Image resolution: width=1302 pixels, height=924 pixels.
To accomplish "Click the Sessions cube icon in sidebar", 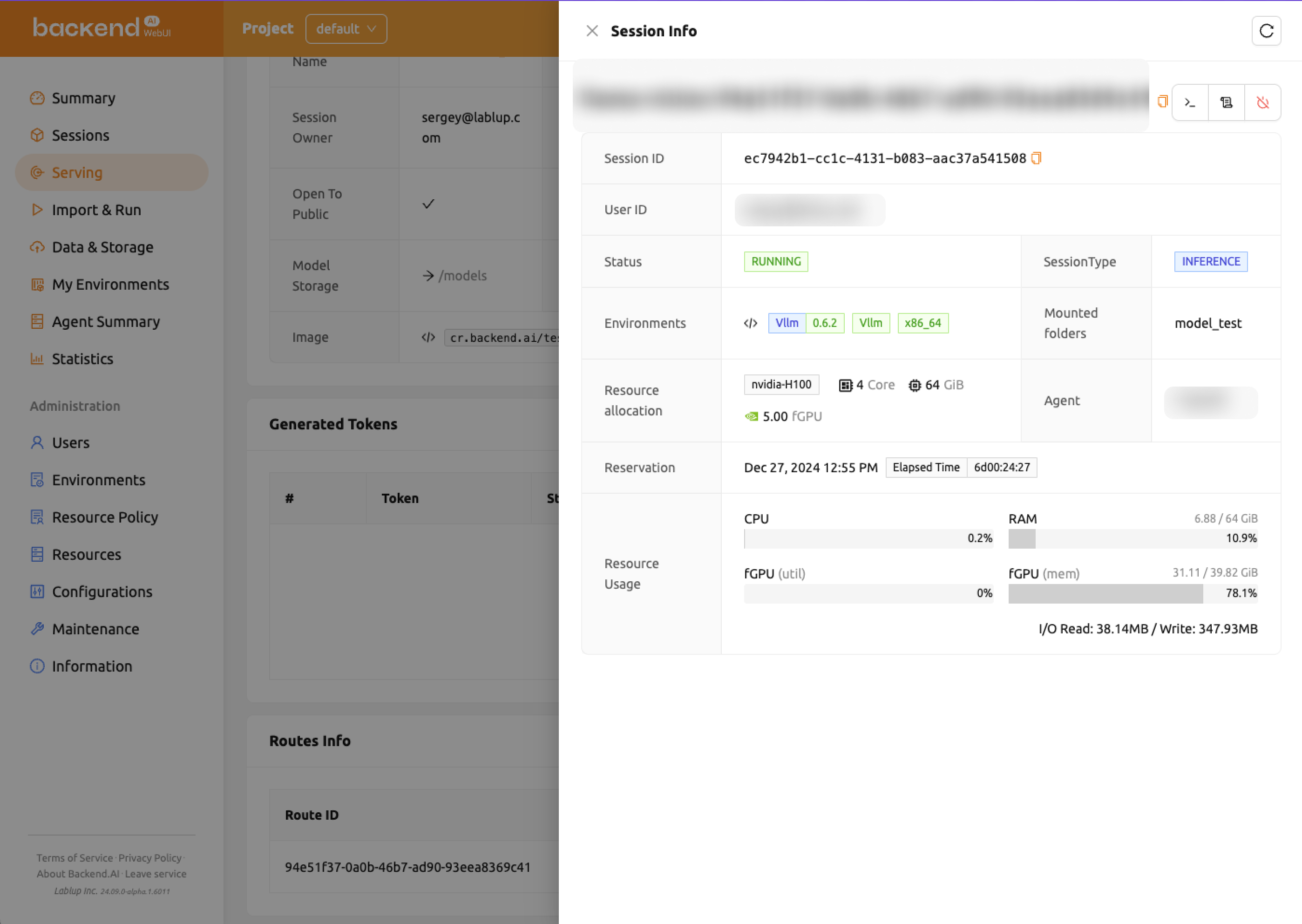I will coord(37,136).
